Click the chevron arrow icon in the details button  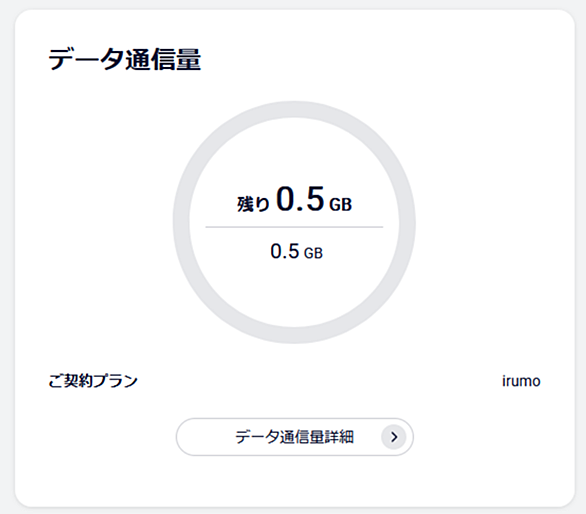[x=394, y=437]
